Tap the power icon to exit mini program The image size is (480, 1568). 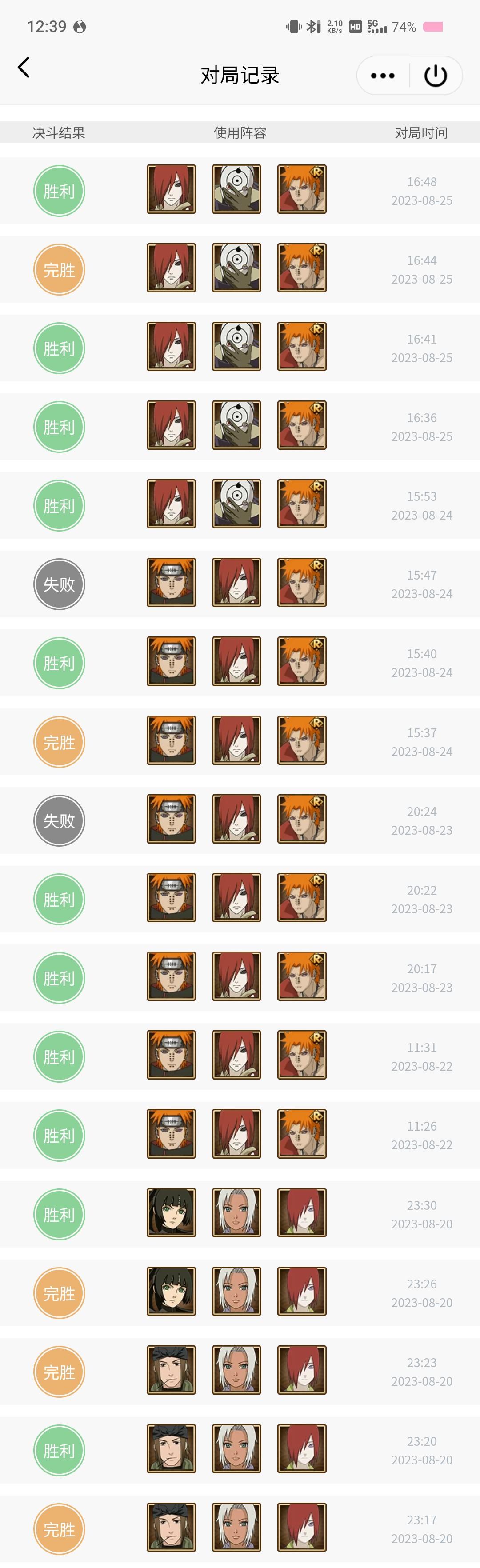click(x=436, y=76)
